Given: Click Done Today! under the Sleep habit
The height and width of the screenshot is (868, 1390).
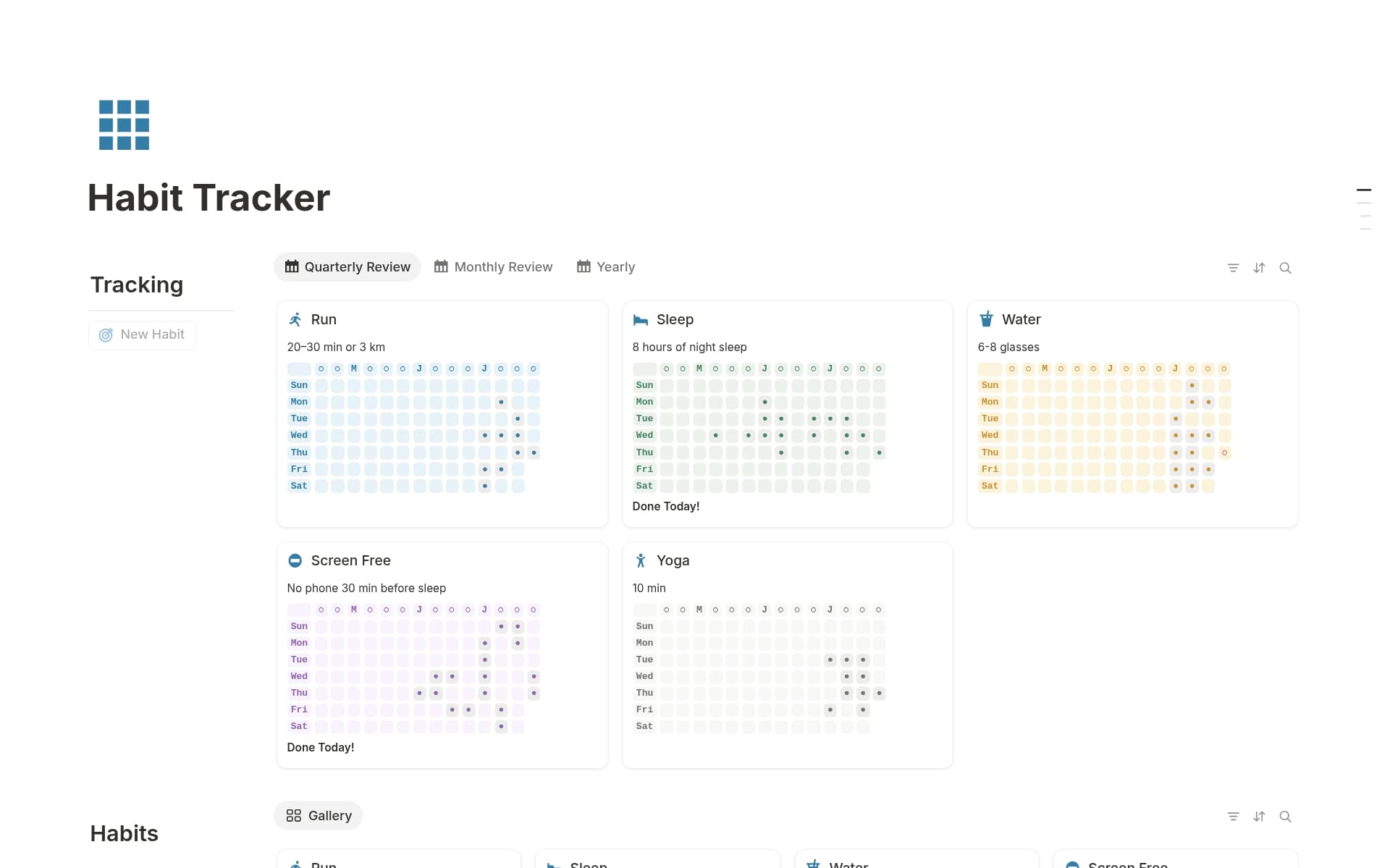Looking at the screenshot, I should coord(665,506).
